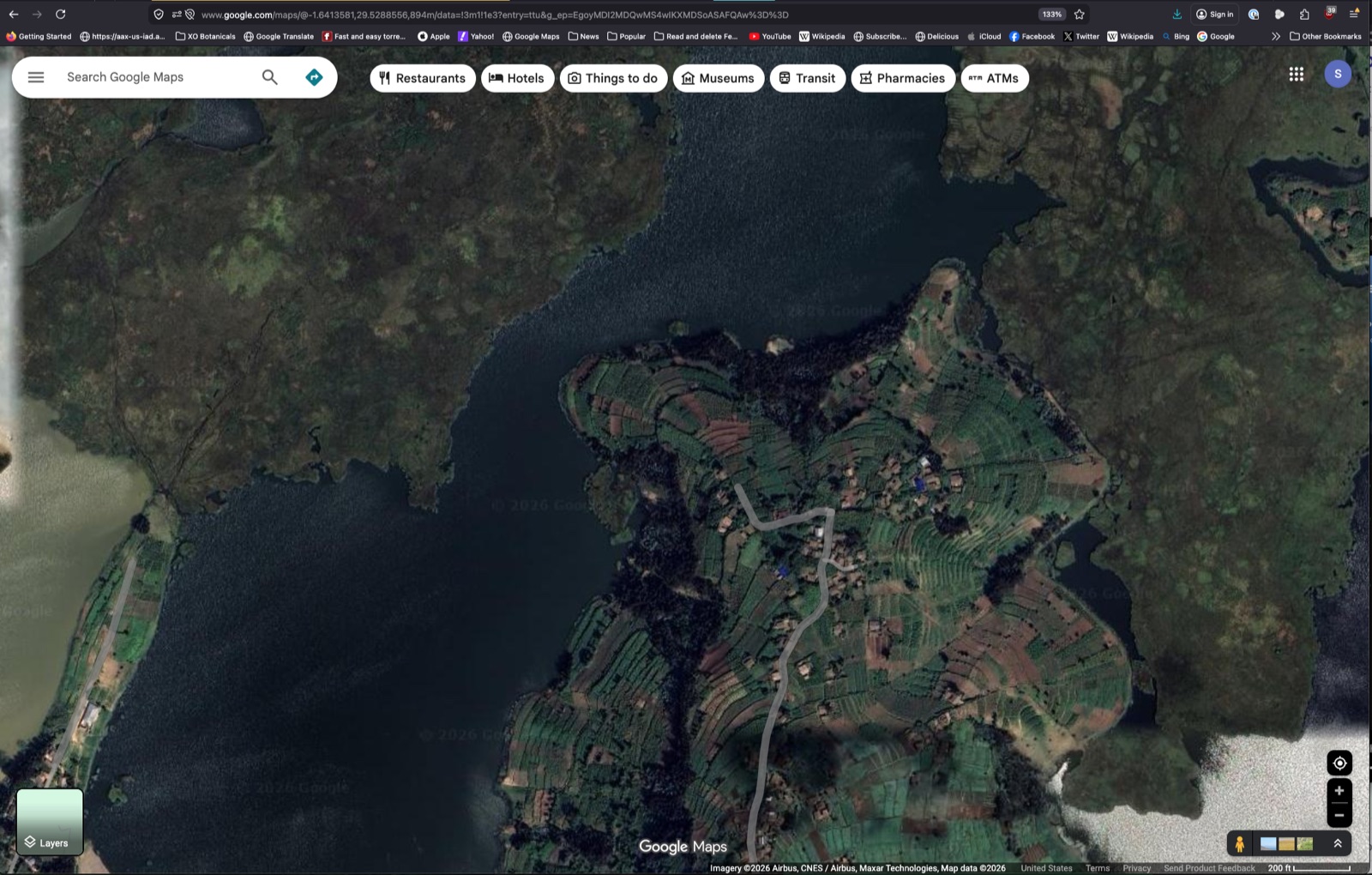Click the My Location crosshair icon

point(1339,762)
